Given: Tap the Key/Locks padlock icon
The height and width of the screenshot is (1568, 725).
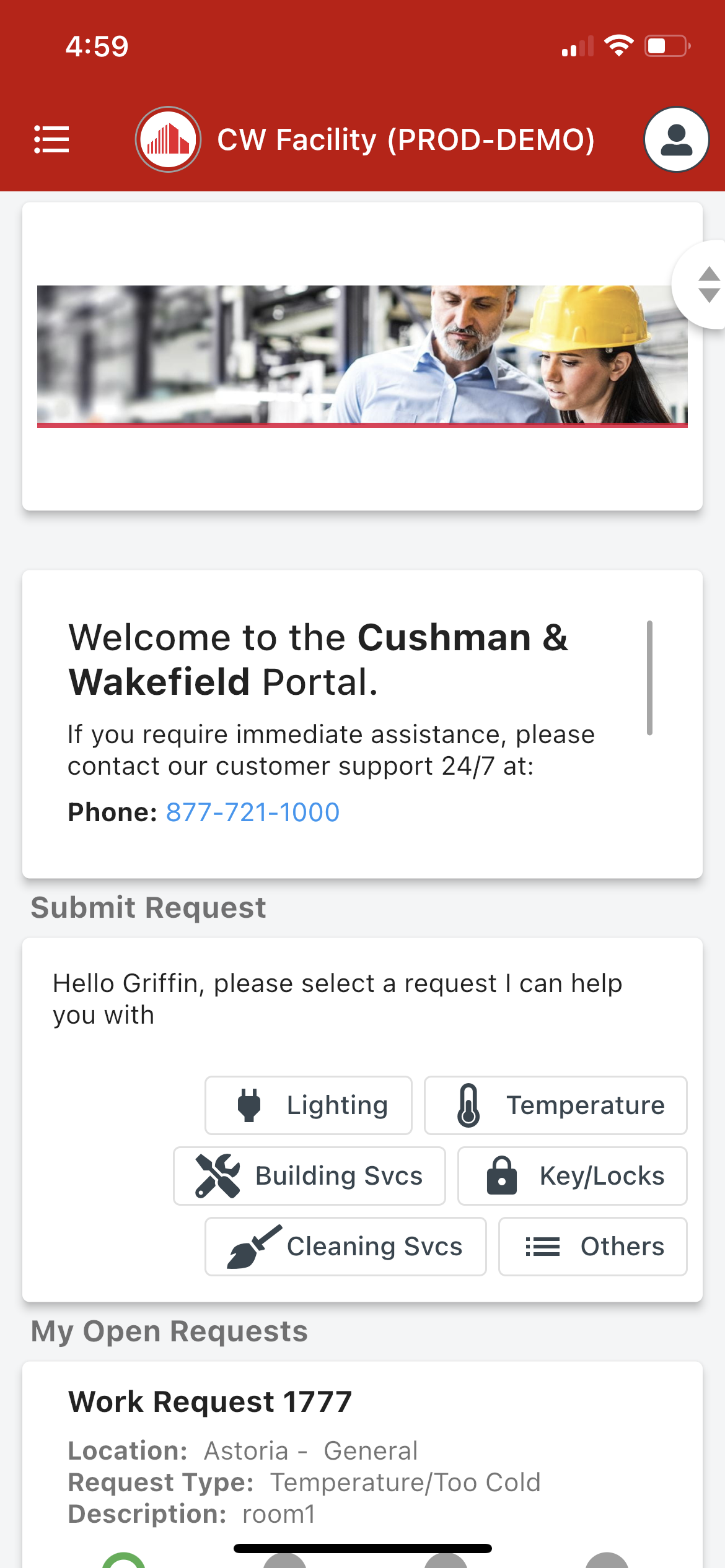Looking at the screenshot, I should [x=502, y=1175].
